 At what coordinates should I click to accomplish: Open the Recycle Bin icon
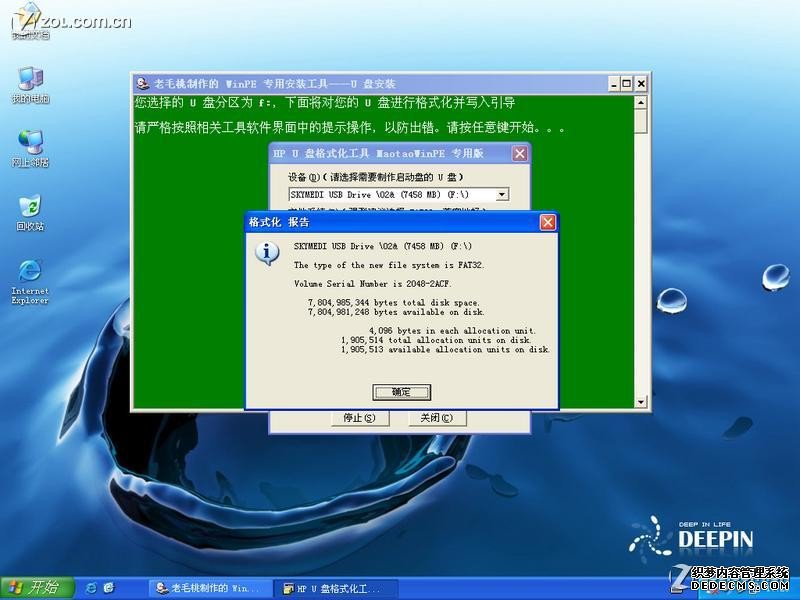30,213
